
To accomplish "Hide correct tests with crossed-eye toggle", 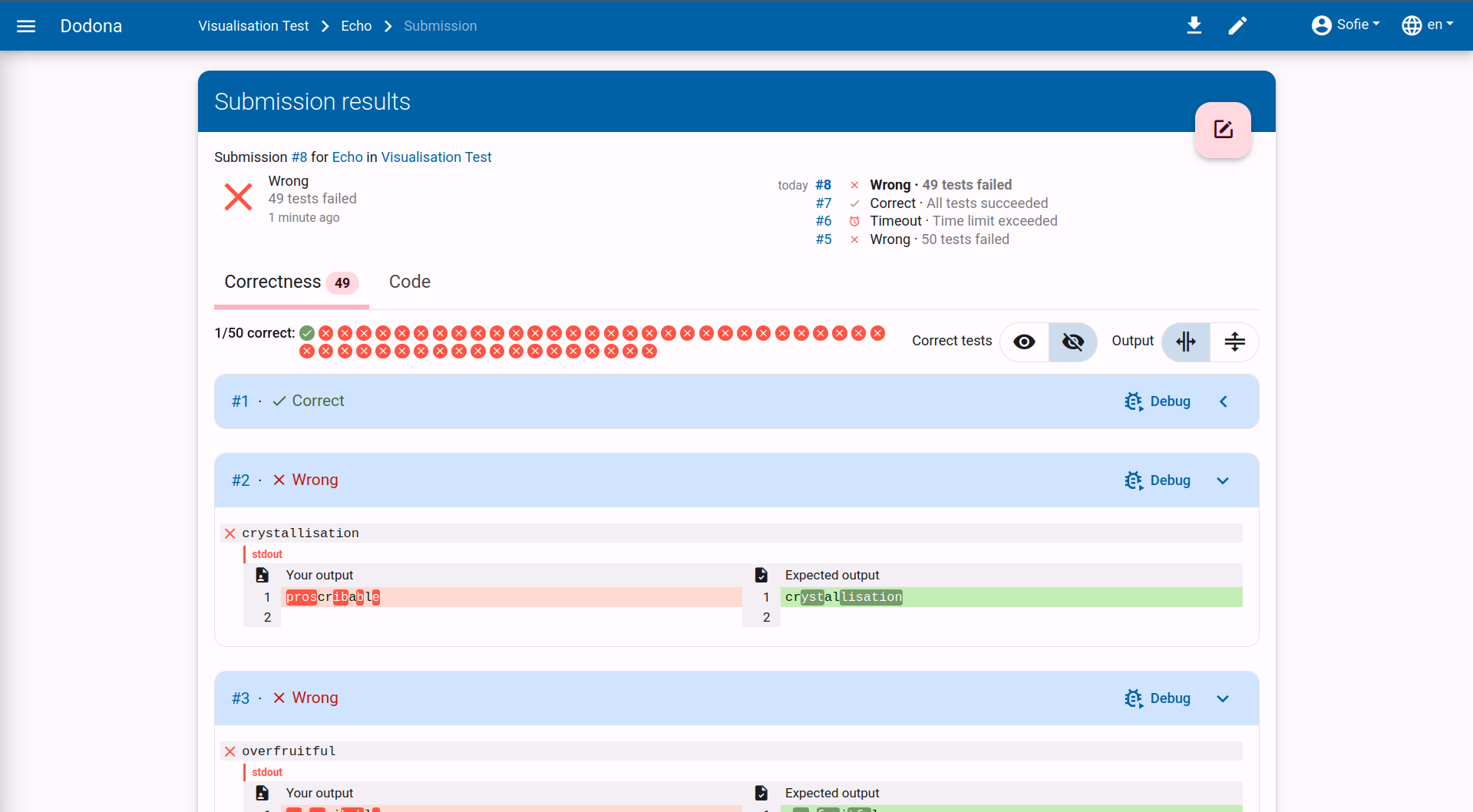I will click(1073, 342).
